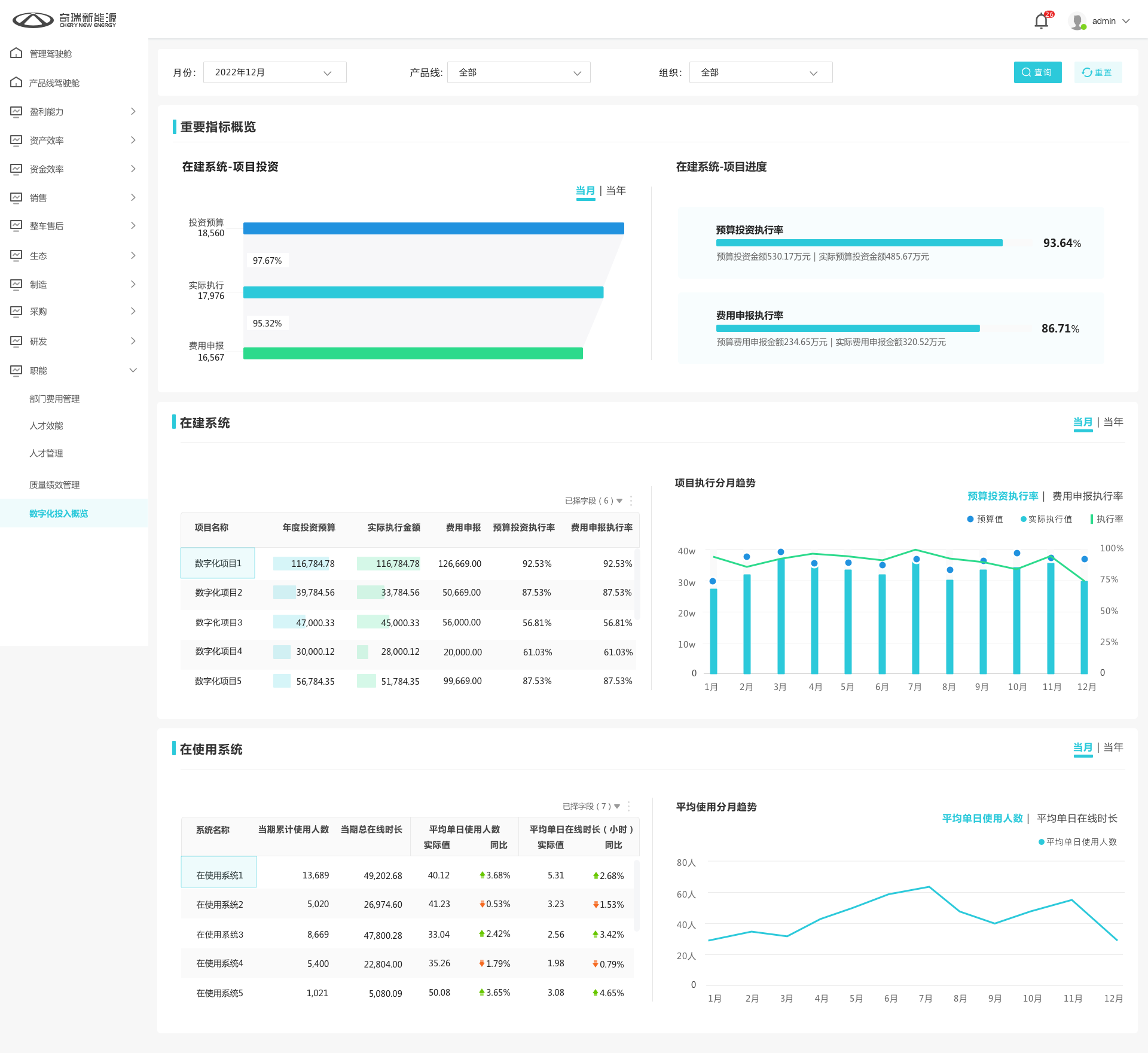Click the admin user avatar
This screenshot has width=1148, height=1053.
1077,22
